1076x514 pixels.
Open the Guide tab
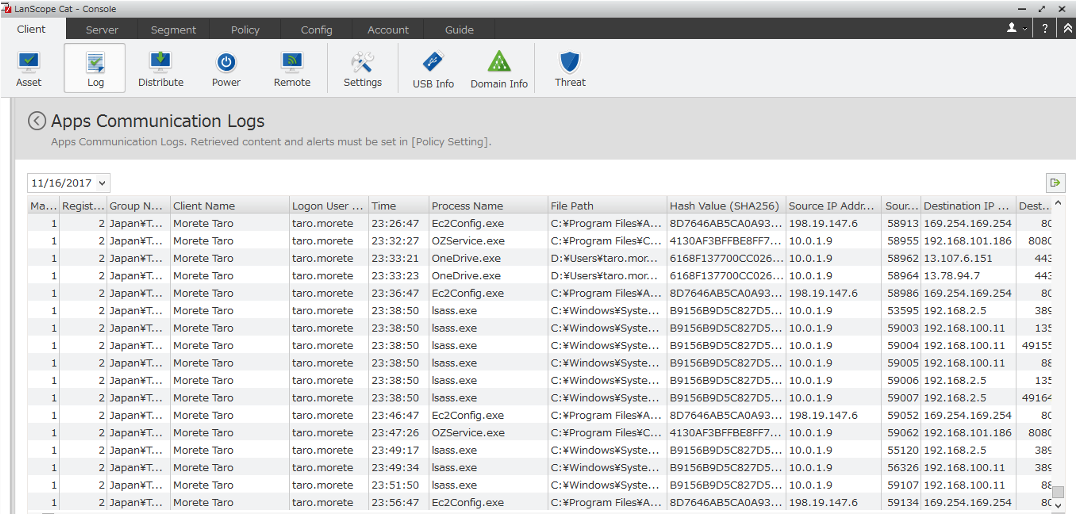[459, 30]
